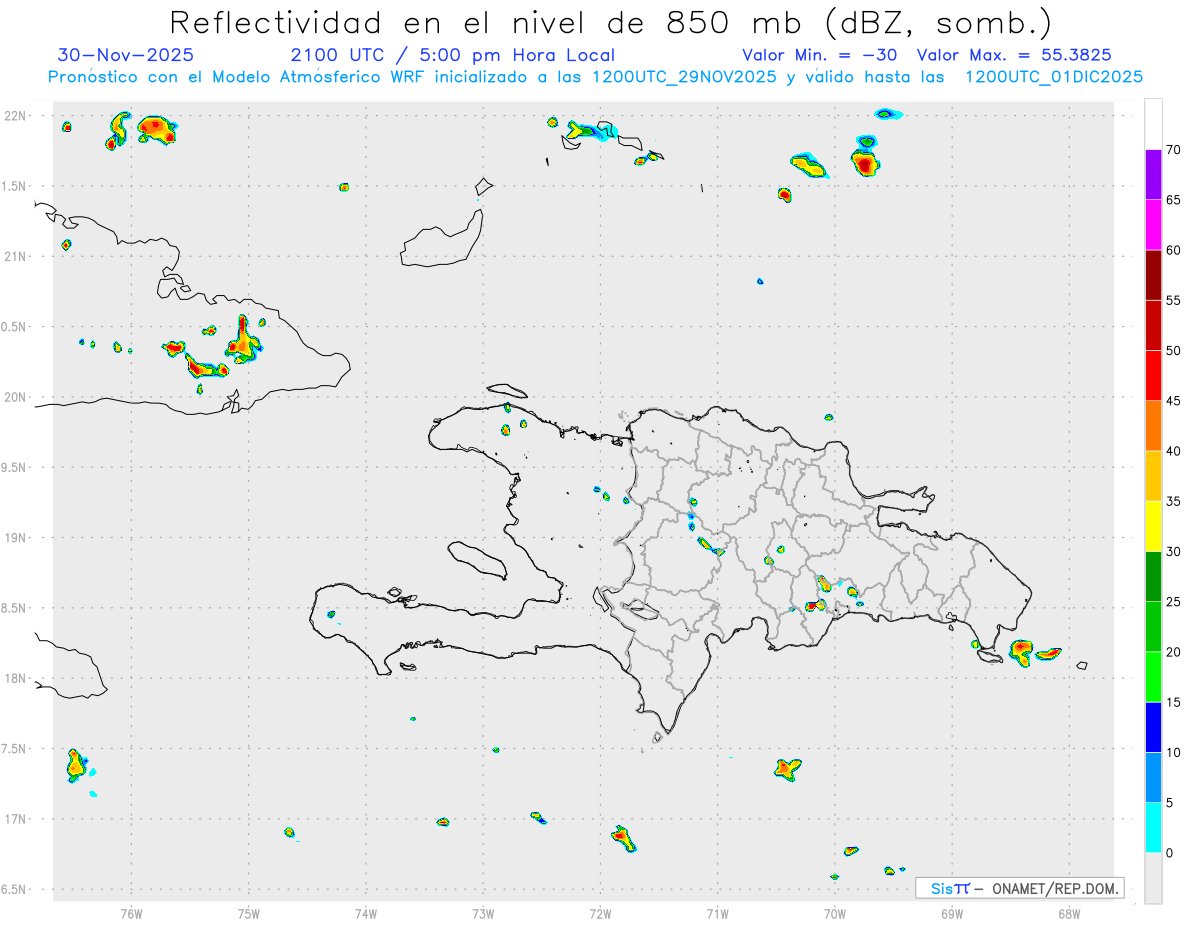Viewport: 1200px width, 927px height.
Task: Pick the blue 10–15 dBZ color band
Action: pos(1153,727)
